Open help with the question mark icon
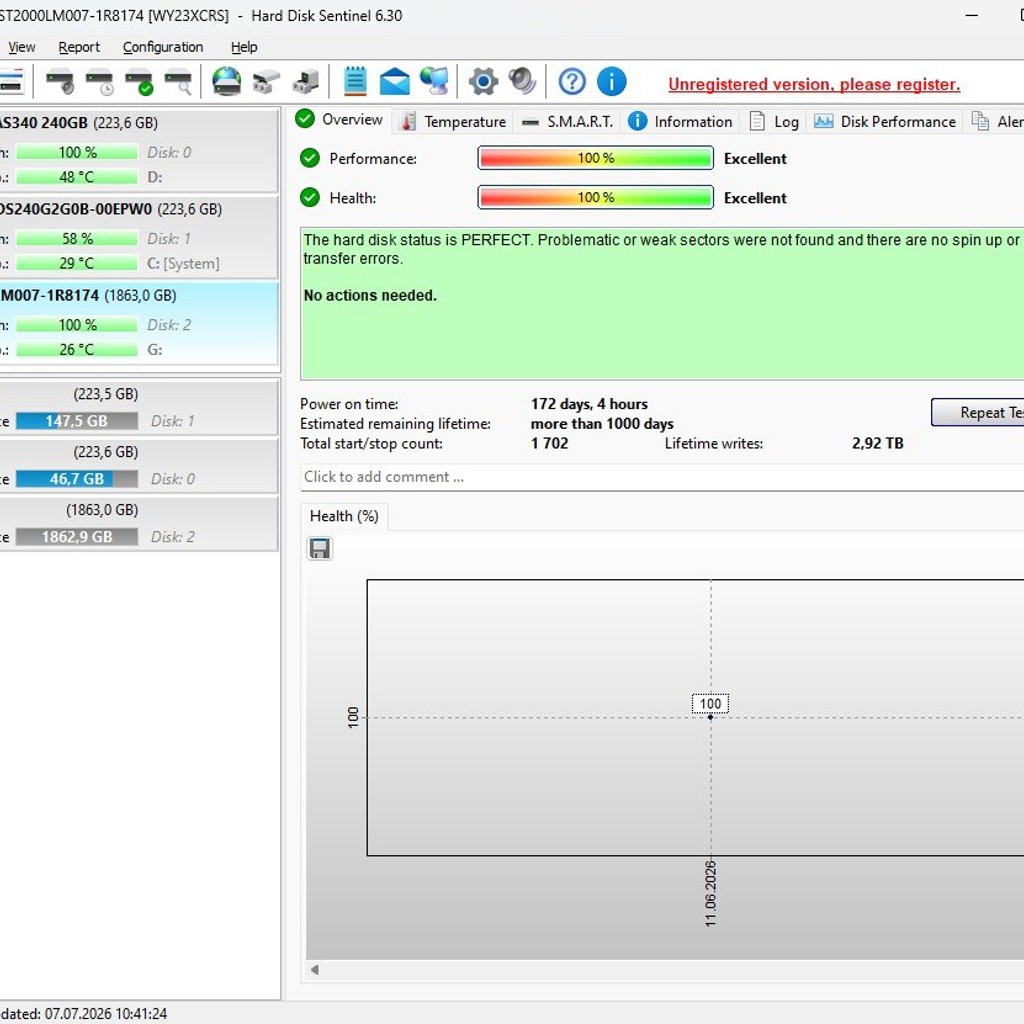The height and width of the screenshot is (1024, 1024). (572, 82)
